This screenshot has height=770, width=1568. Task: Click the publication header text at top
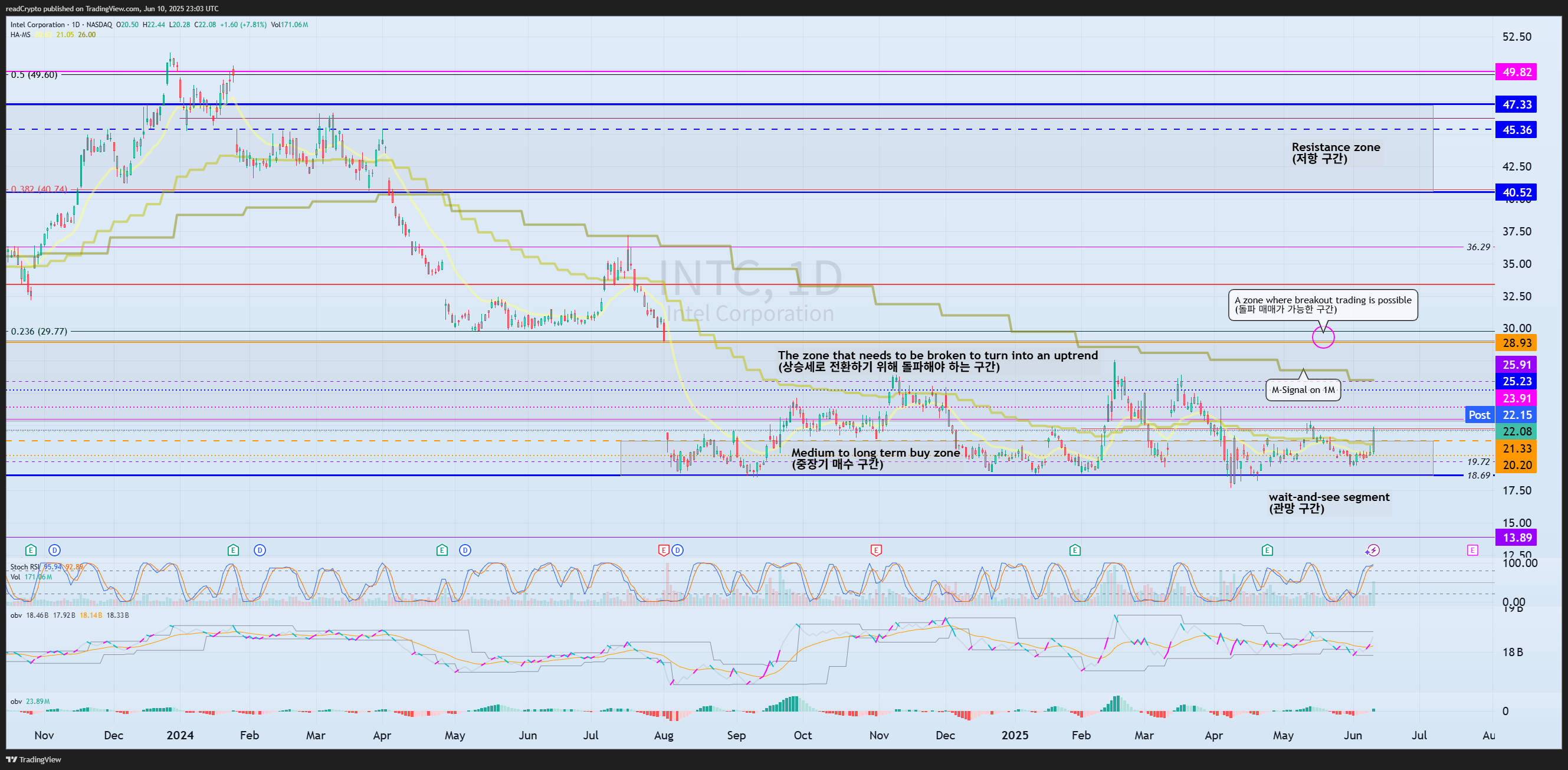tap(112, 8)
